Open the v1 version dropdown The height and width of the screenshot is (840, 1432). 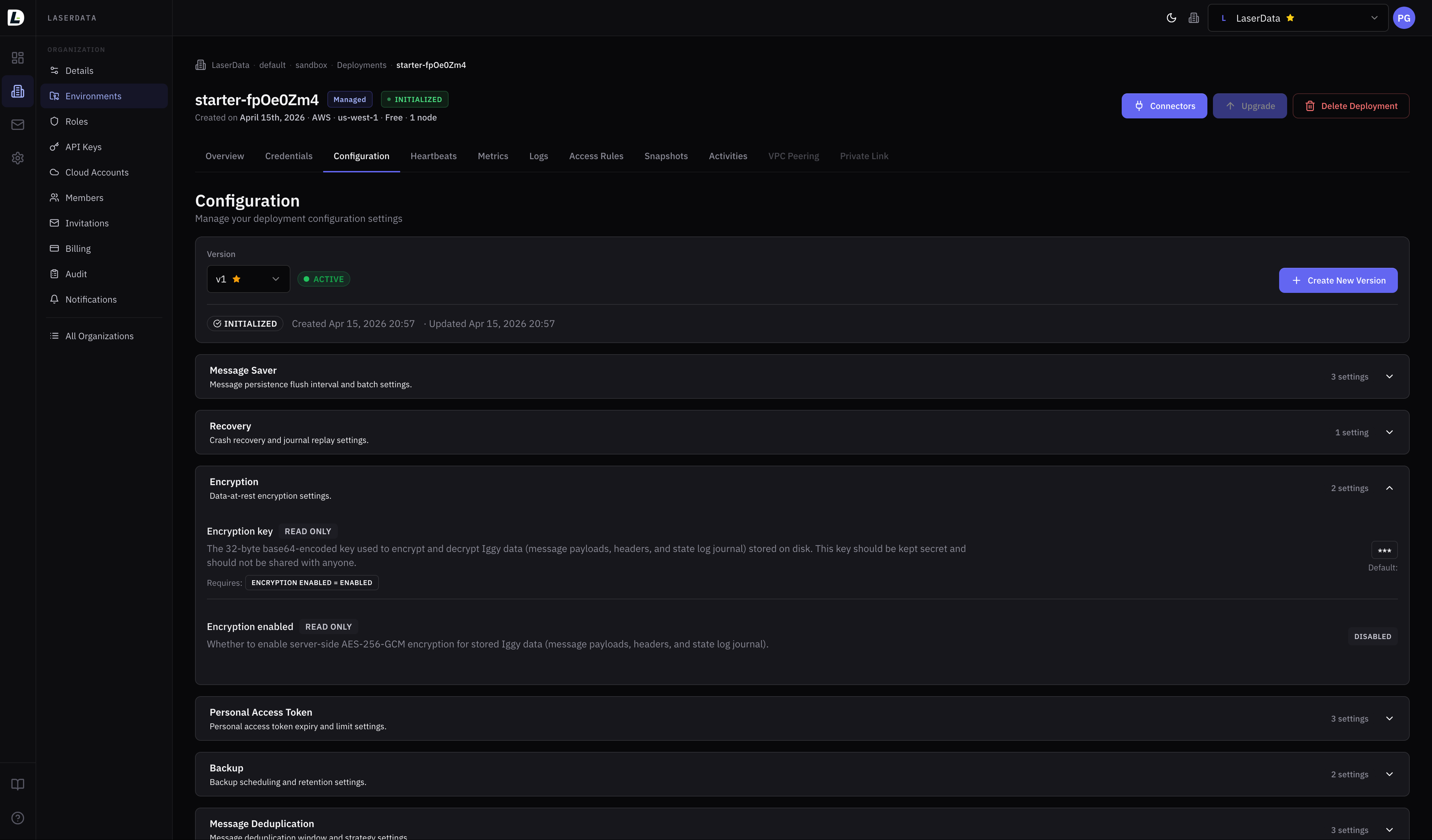point(248,279)
